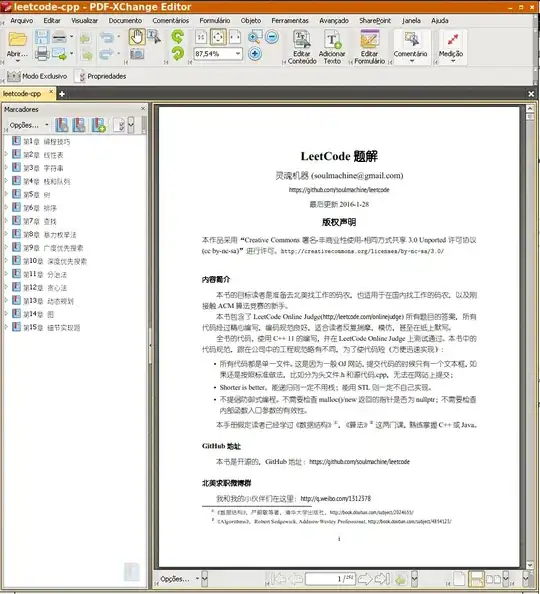This screenshot has height=594, width=540.
Task: Open the Arquivo menu
Action: click(22, 20)
